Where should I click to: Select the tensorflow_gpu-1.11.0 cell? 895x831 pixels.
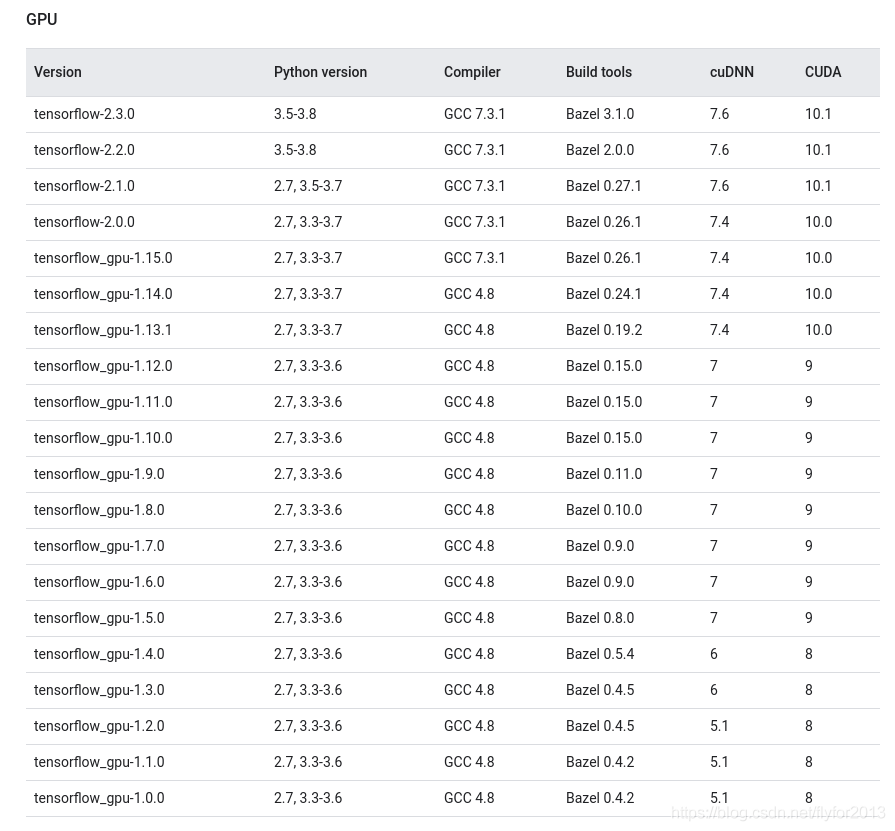point(103,402)
